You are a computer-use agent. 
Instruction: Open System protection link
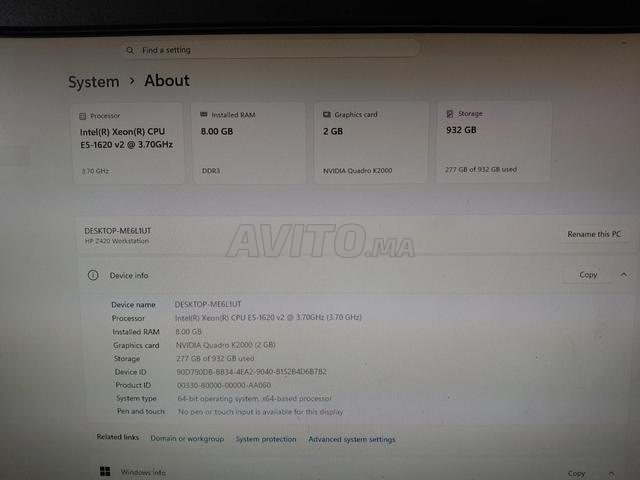tap(266, 439)
